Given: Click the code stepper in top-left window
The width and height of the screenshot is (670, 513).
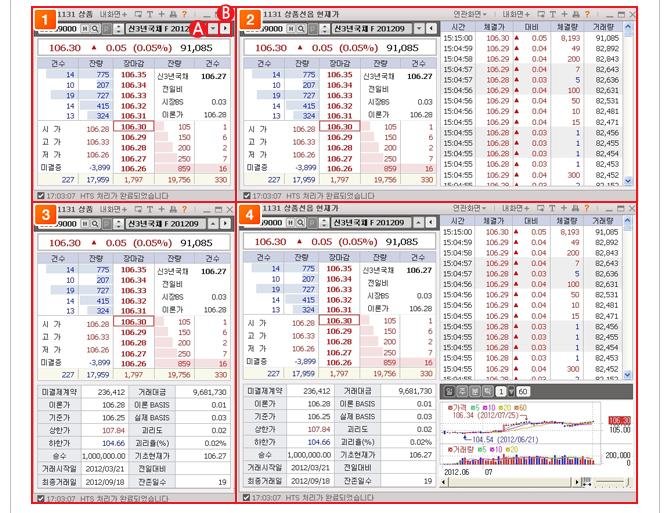Looking at the screenshot, I should pos(118,29).
